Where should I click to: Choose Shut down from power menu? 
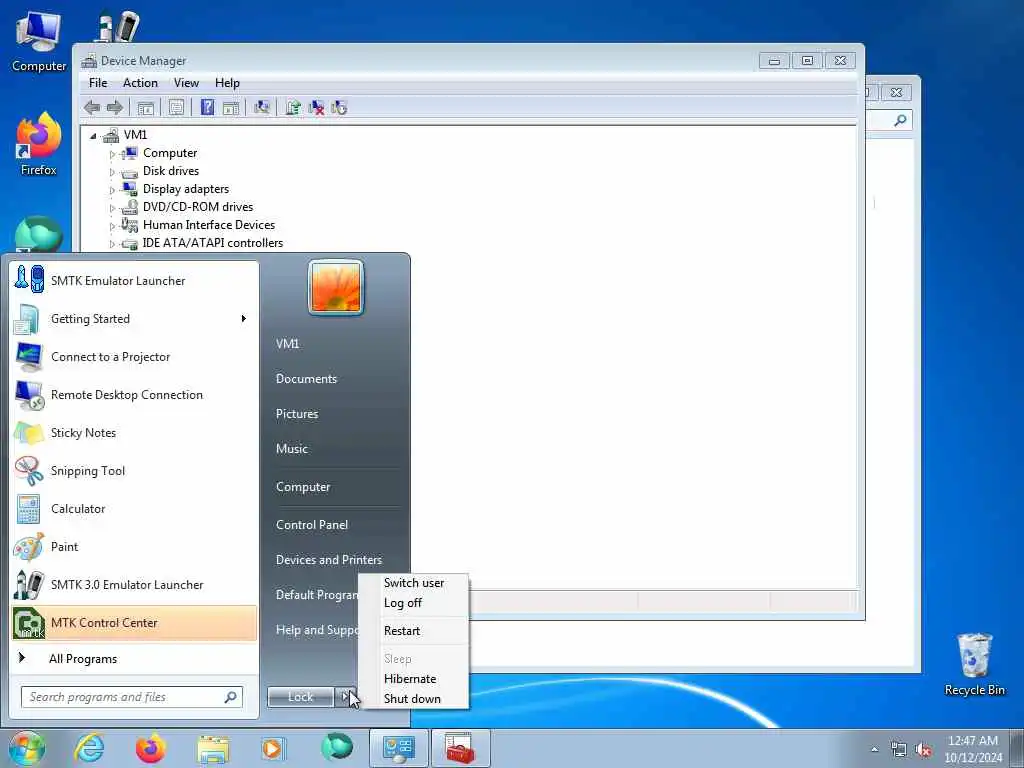pyautogui.click(x=414, y=699)
